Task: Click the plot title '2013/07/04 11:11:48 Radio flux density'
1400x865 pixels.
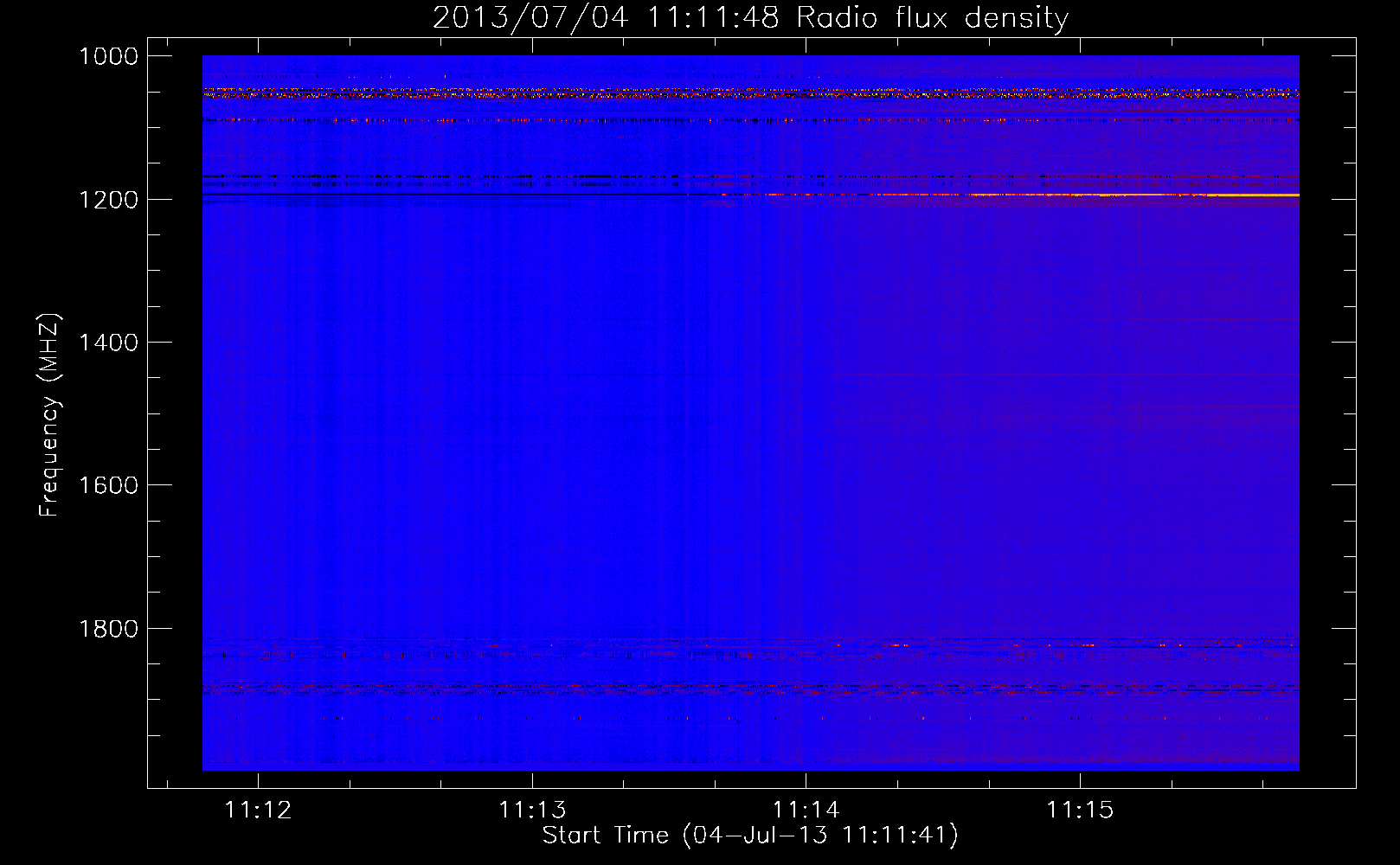Action: (751, 18)
